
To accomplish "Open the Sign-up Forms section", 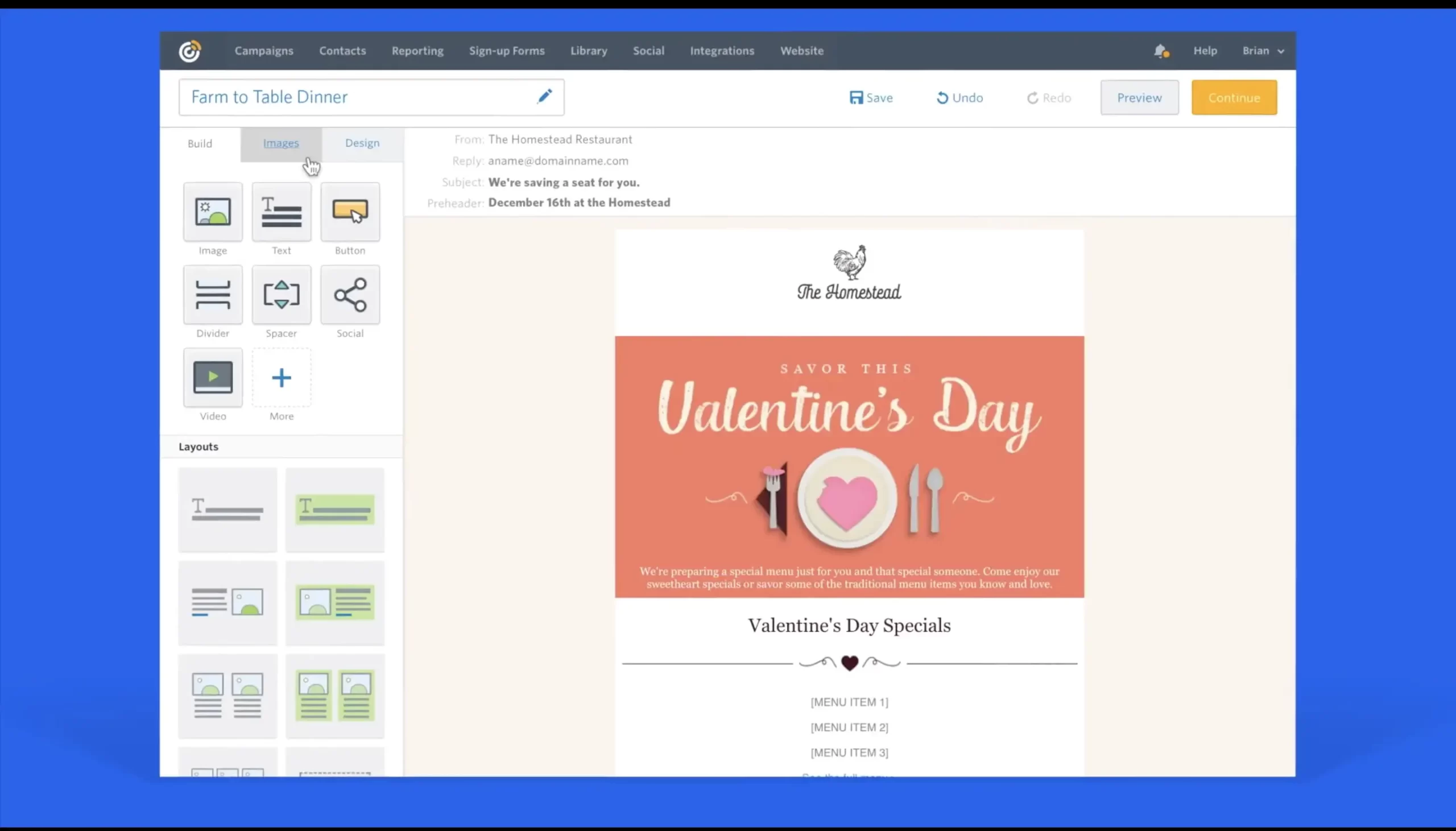I will point(506,50).
